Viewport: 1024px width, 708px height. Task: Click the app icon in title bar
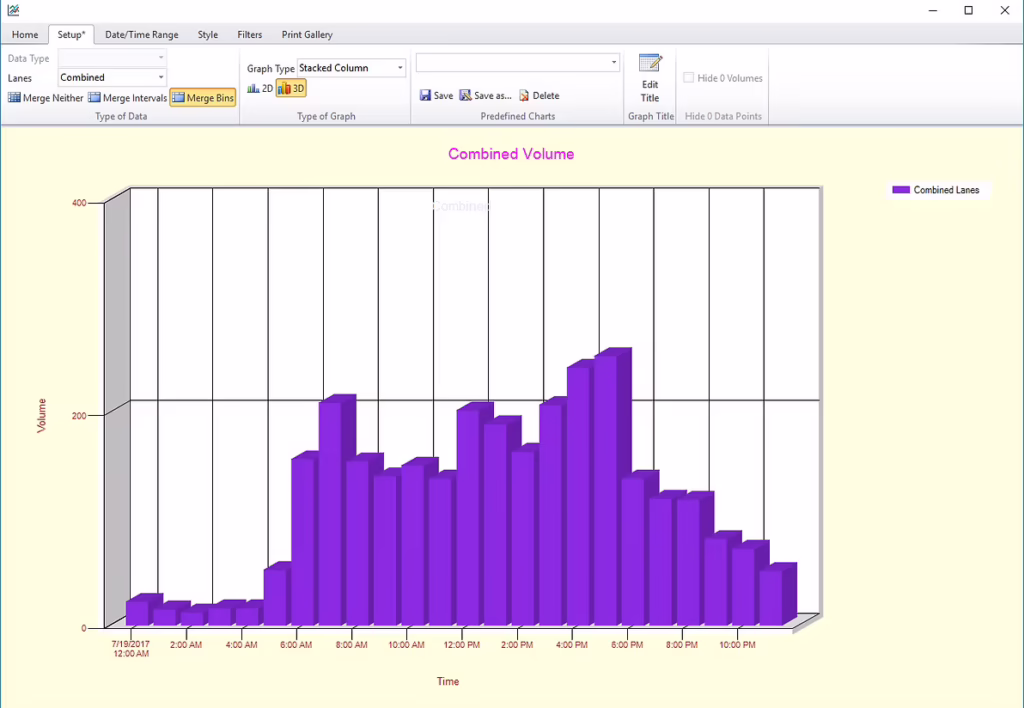(x=13, y=10)
